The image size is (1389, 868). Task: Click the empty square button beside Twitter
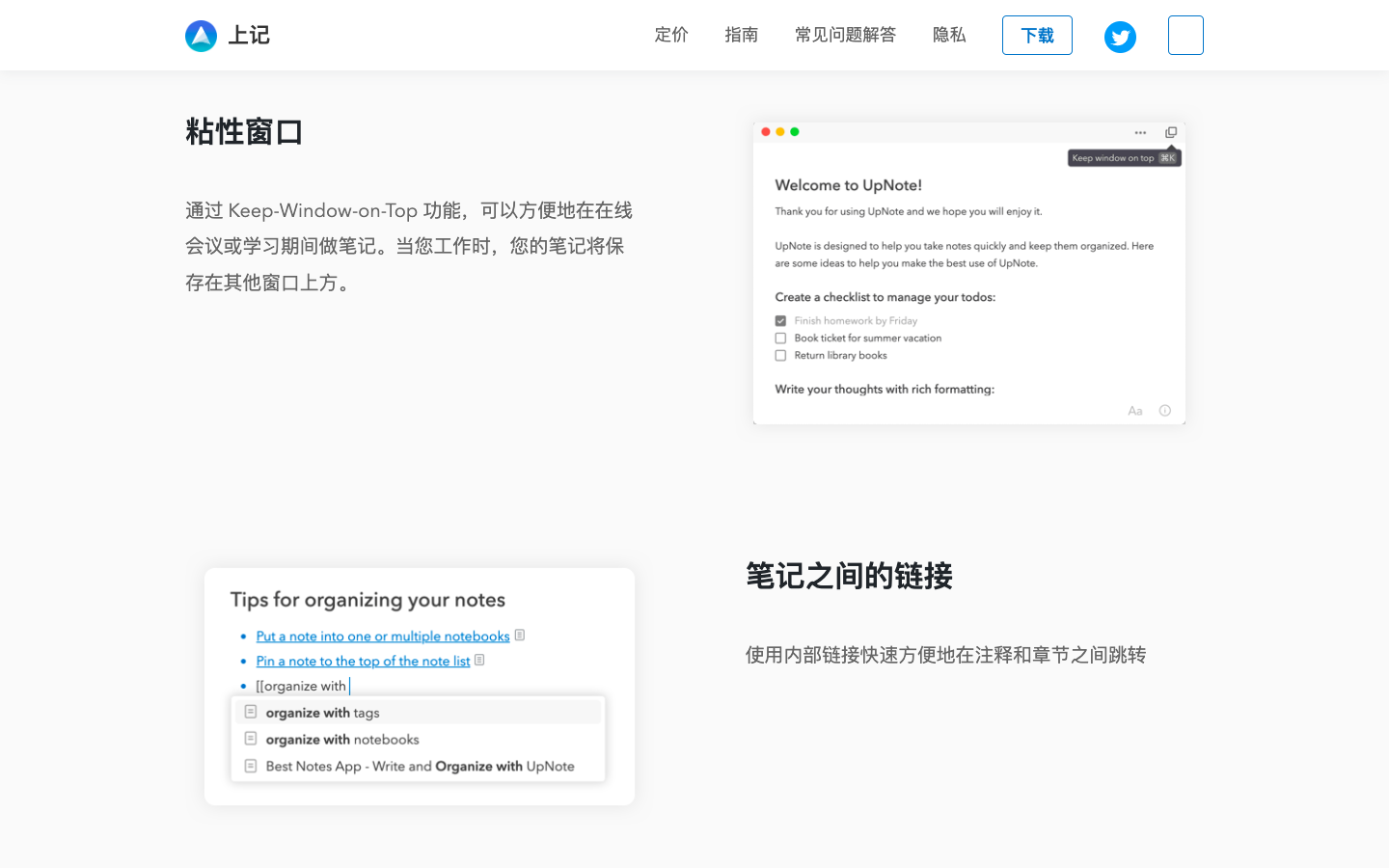(1185, 36)
